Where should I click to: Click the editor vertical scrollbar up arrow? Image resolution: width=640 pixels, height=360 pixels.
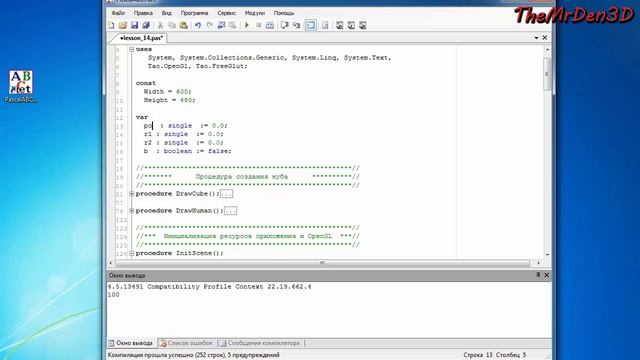coord(547,49)
